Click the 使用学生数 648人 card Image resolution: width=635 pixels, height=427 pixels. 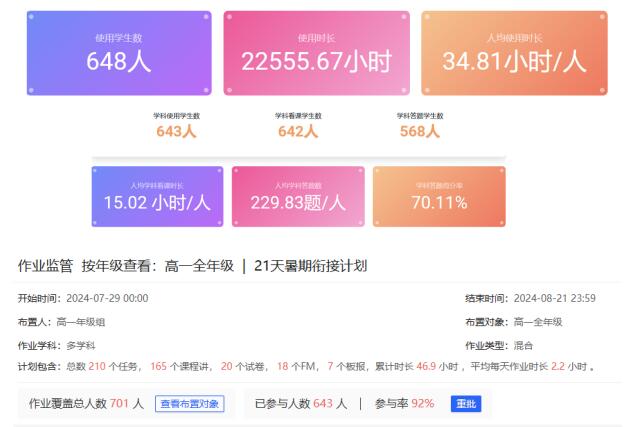tap(119, 53)
